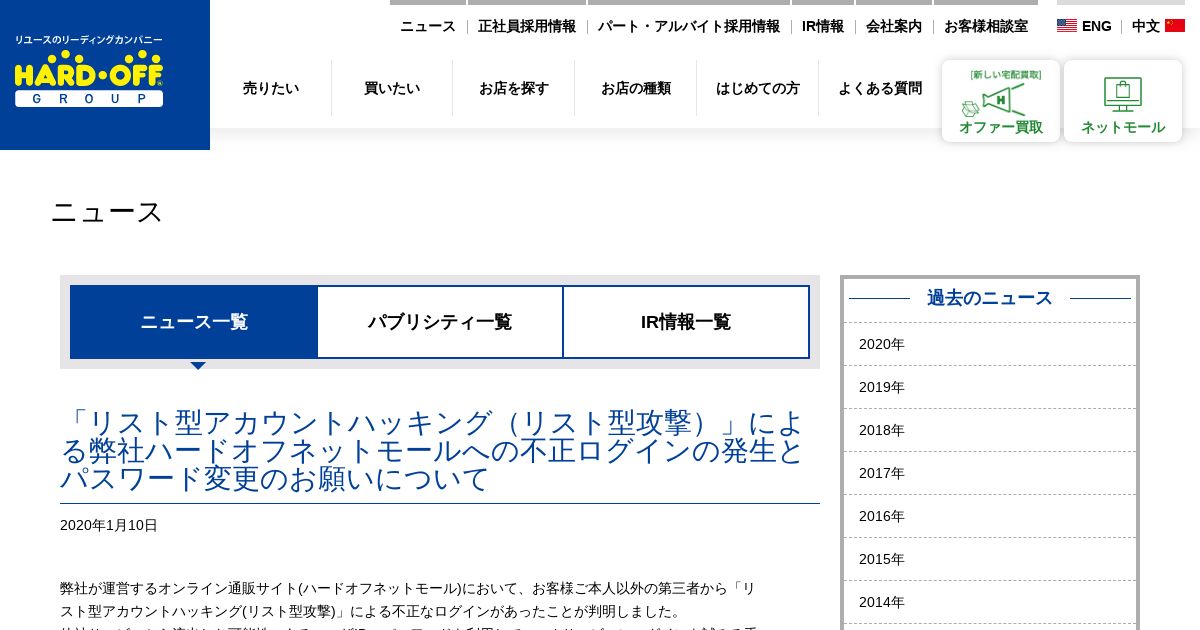
Task: Open 2017年 past news
Action: (x=990, y=473)
